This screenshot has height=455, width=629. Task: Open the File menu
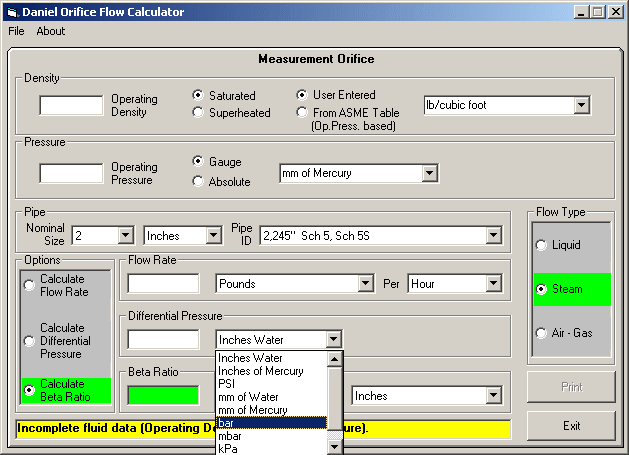coord(16,31)
